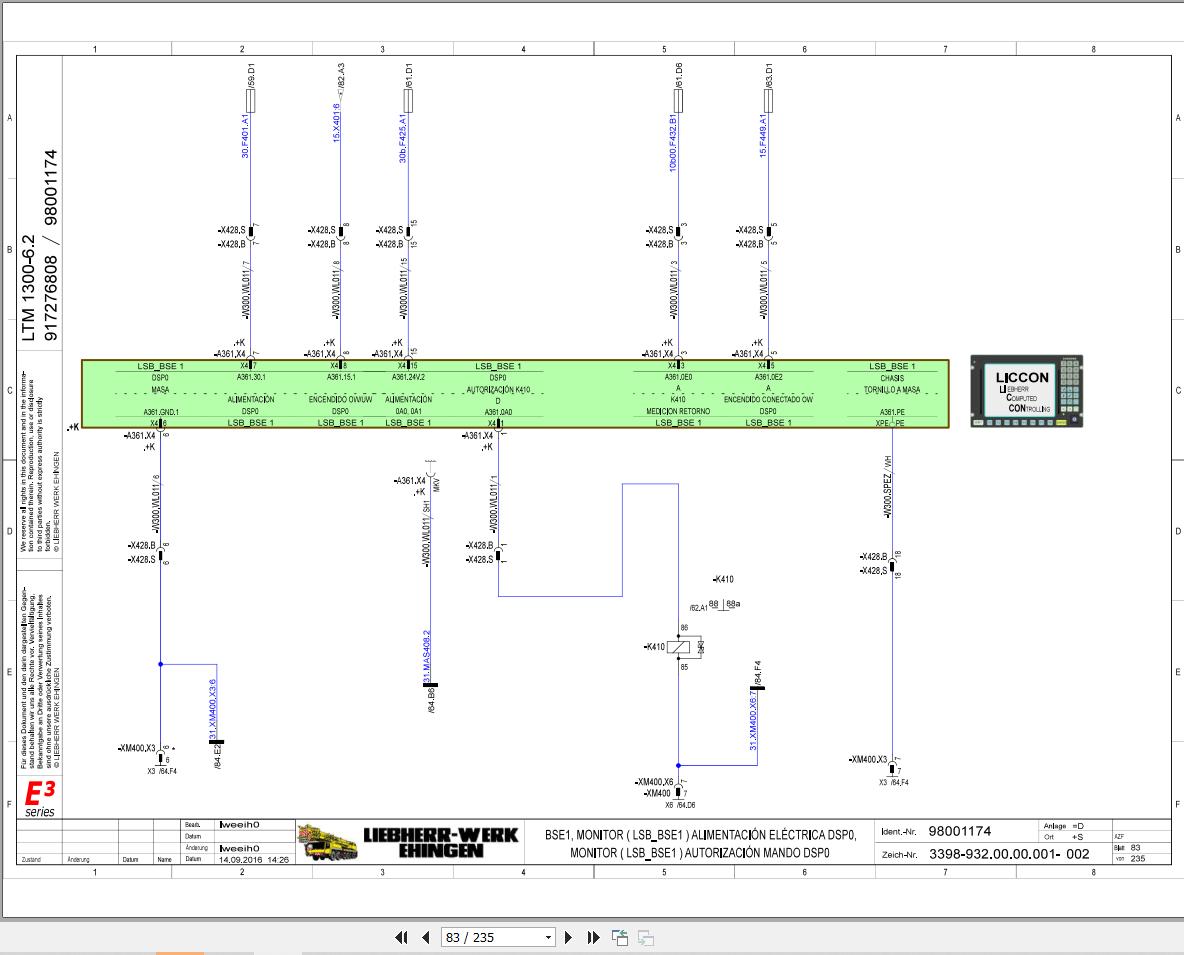Jump to the first page of the document
The width and height of the screenshot is (1184, 955).
click(x=402, y=937)
